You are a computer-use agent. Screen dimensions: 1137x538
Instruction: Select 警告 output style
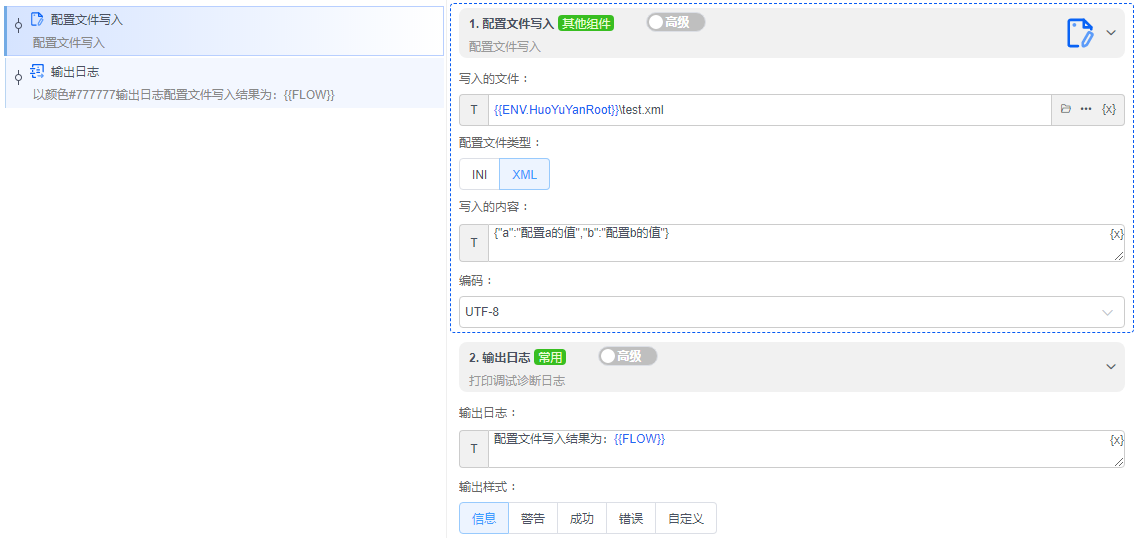pyautogui.click(x=533, y=518)
